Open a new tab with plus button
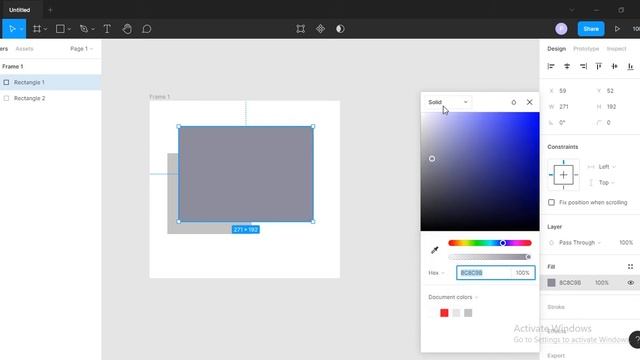The height and width of the screenshot is (360, 640). pos(50,10)
